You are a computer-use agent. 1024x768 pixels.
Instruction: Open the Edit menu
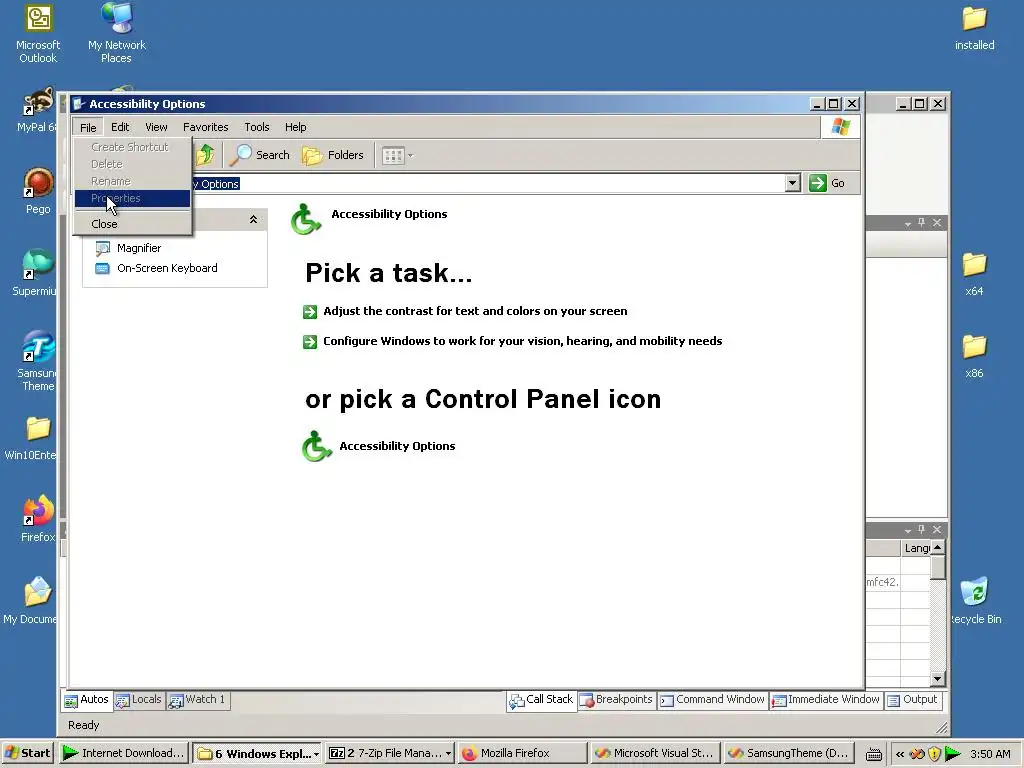[120, 127]
